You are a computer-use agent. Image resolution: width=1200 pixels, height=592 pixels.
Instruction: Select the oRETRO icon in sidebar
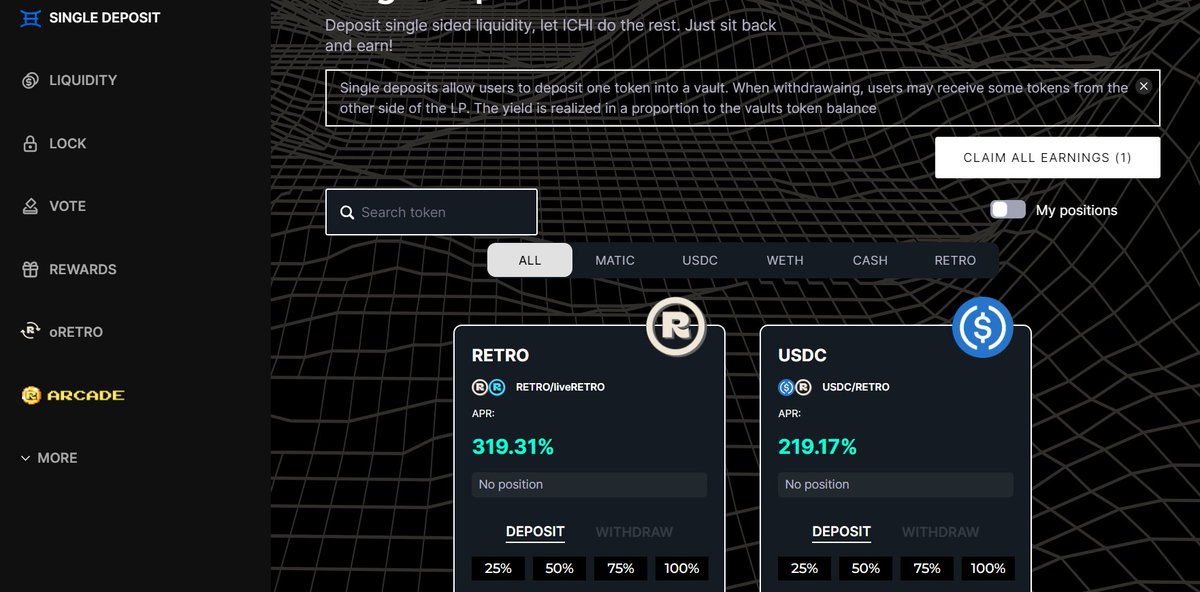[31, 332]
